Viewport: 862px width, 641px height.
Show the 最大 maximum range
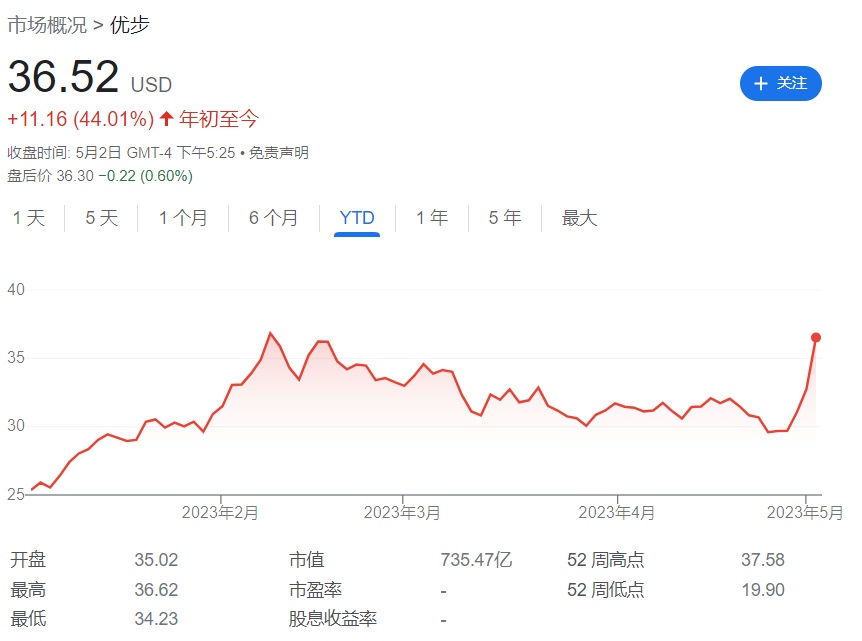tap(579, 218)
